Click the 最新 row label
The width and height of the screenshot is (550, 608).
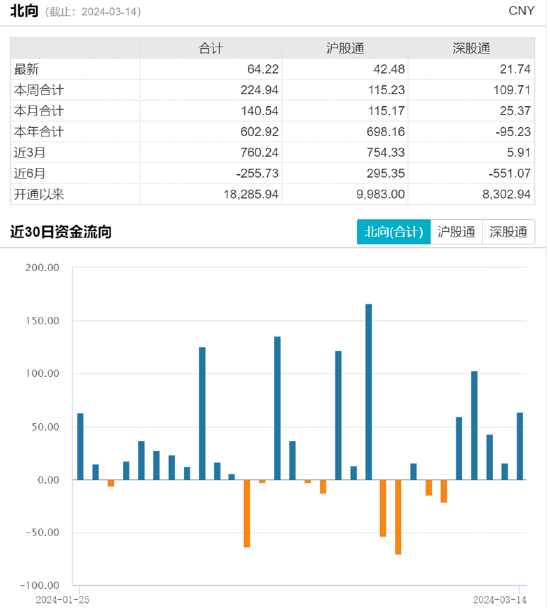pyautogui.click(x=26, y=69)
